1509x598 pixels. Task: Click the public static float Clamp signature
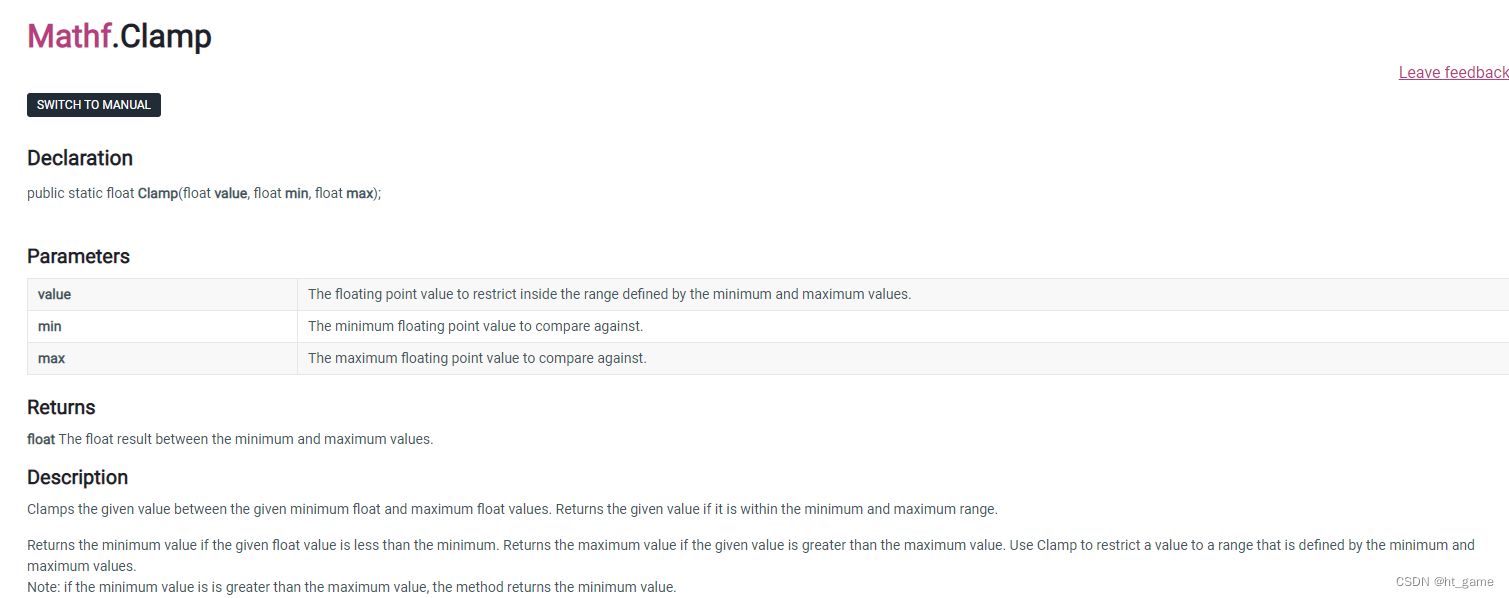point(204,193)
